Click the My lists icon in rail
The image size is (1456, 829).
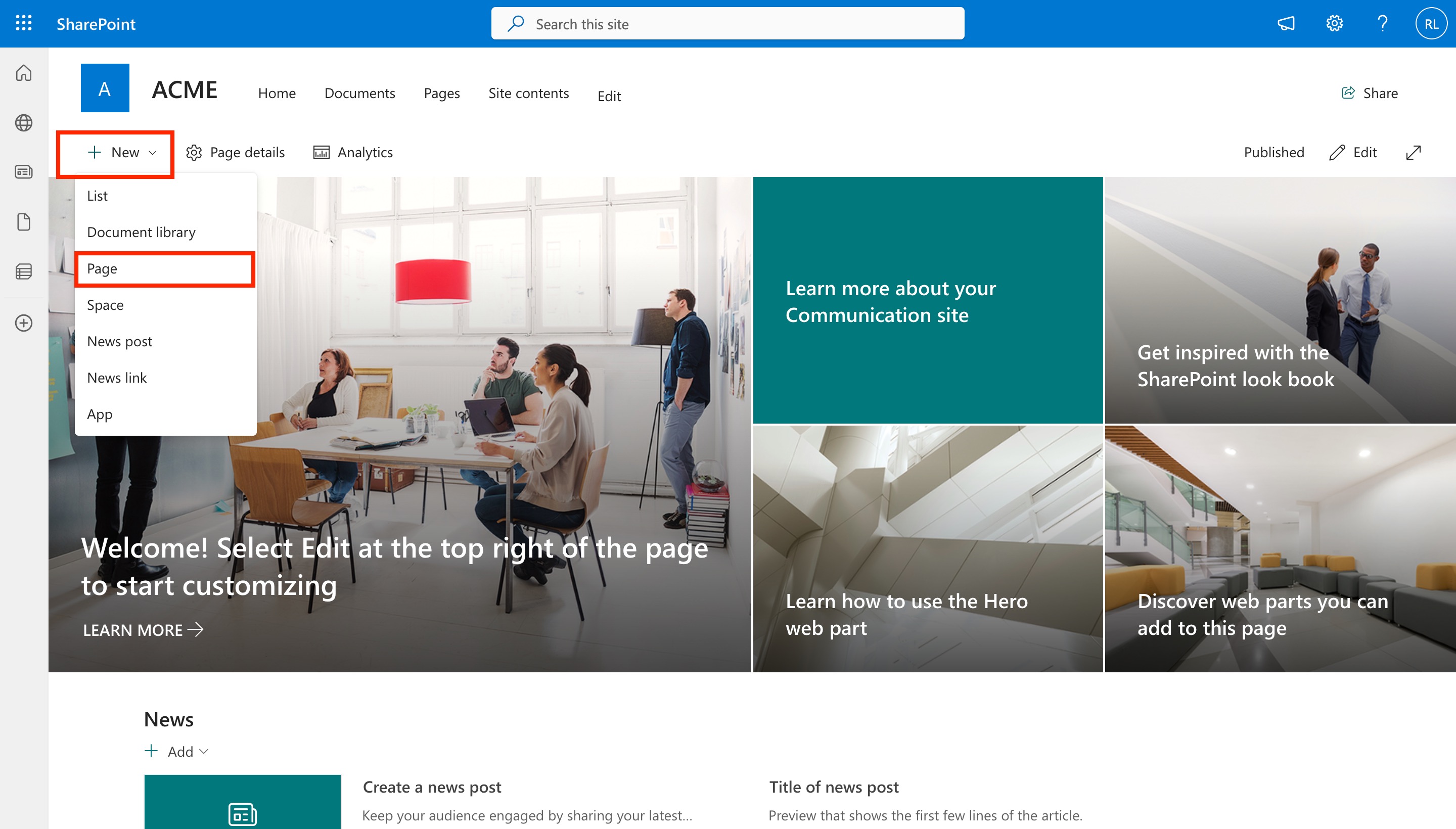click(x=23, y=271)
